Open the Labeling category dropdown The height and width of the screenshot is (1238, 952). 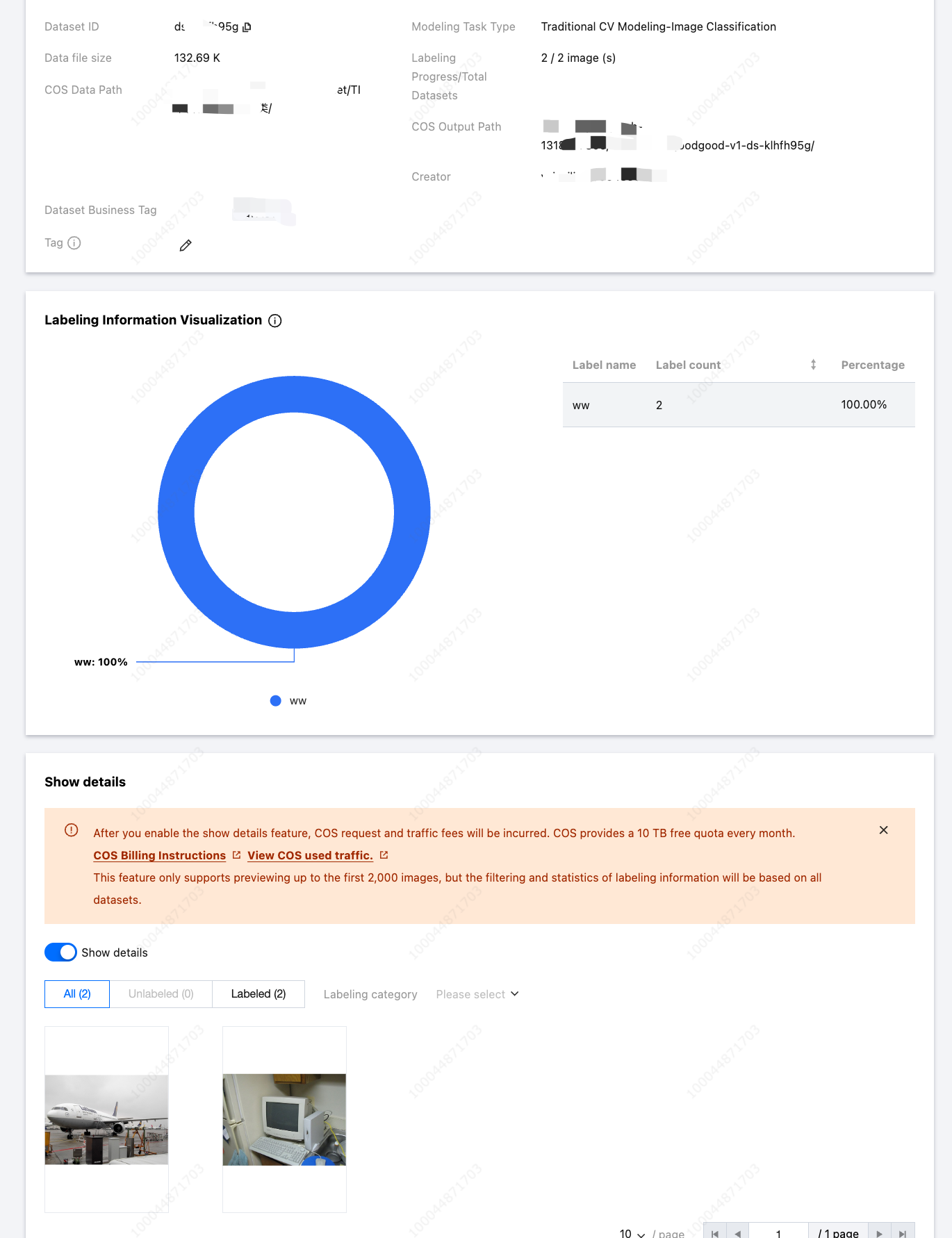click(477, 994)
